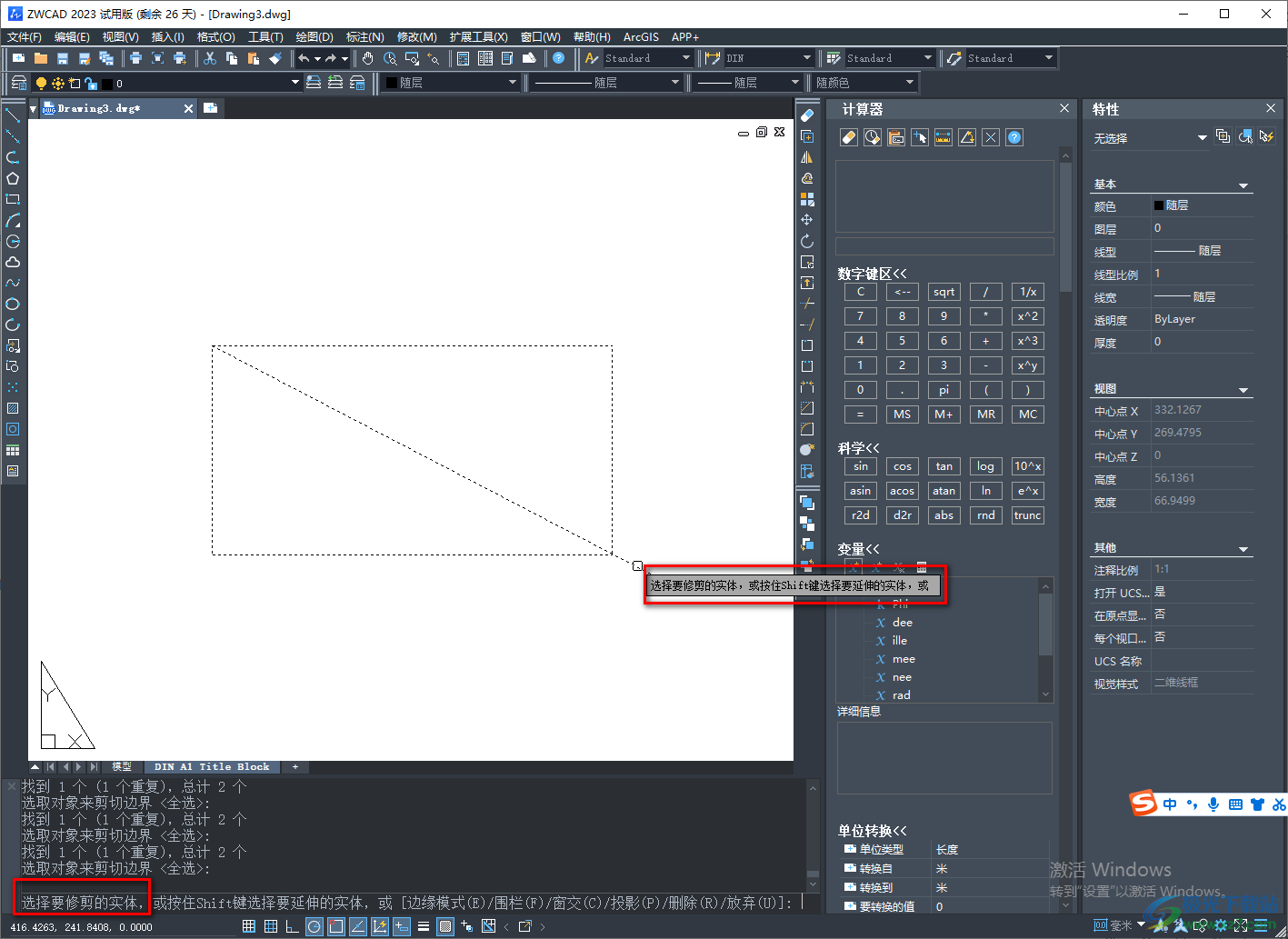
Task: Switch to the 模型 tab
Action: pyautogui.click(x=122, y=767)
